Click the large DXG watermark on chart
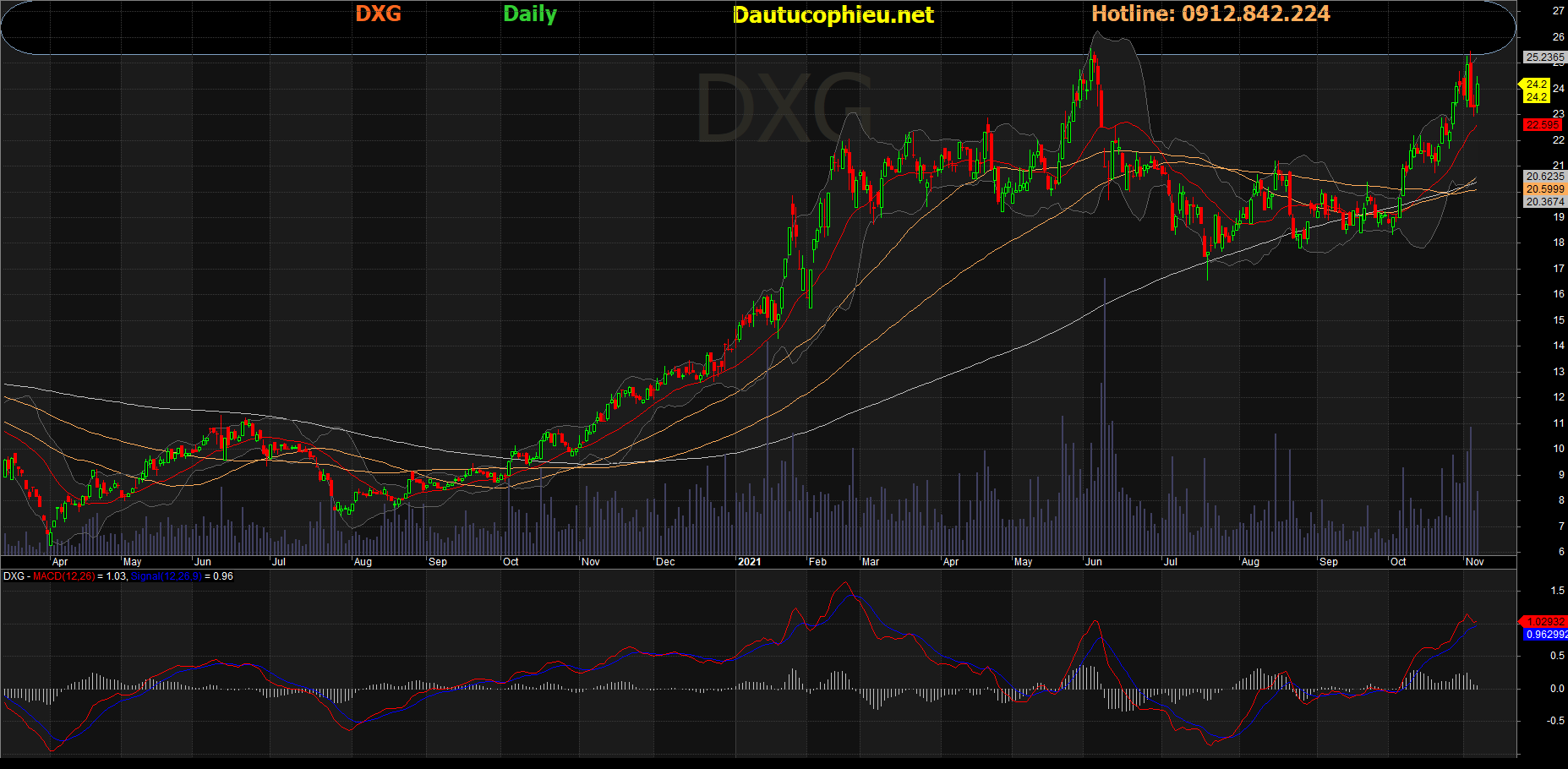Viewport: 1568px width, 769px height. (x=784, y=110)
